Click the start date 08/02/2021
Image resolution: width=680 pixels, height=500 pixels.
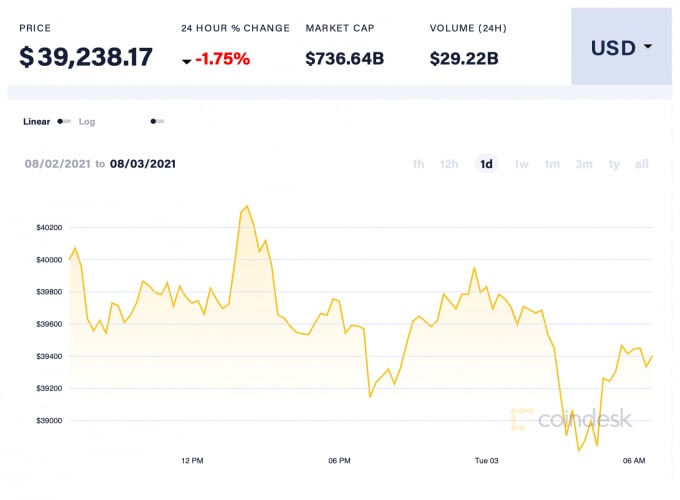pyautogui.click(x=57, y=164)
